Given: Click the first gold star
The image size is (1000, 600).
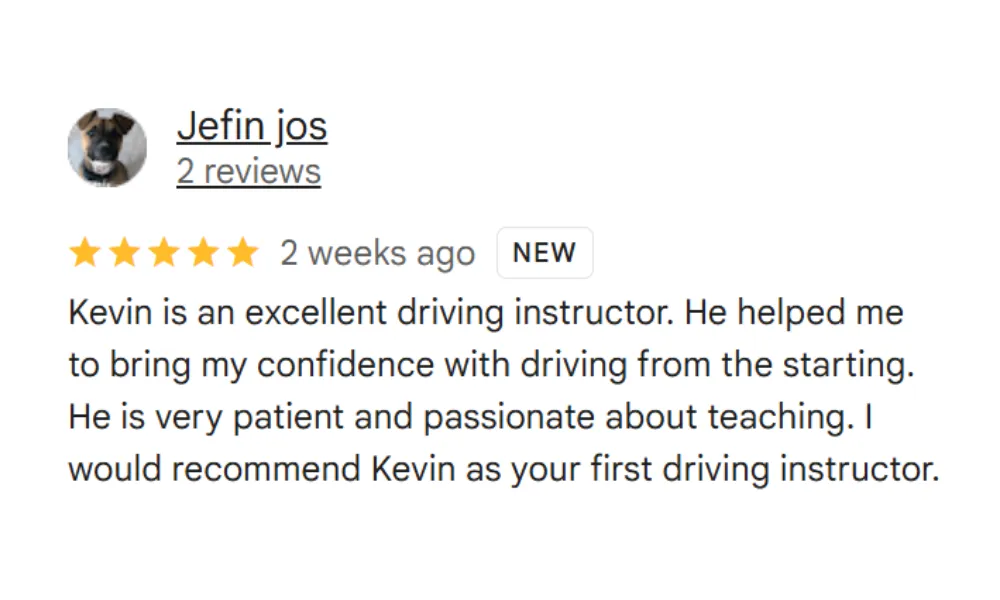Looking at the screenshot, I should point(85,252).
